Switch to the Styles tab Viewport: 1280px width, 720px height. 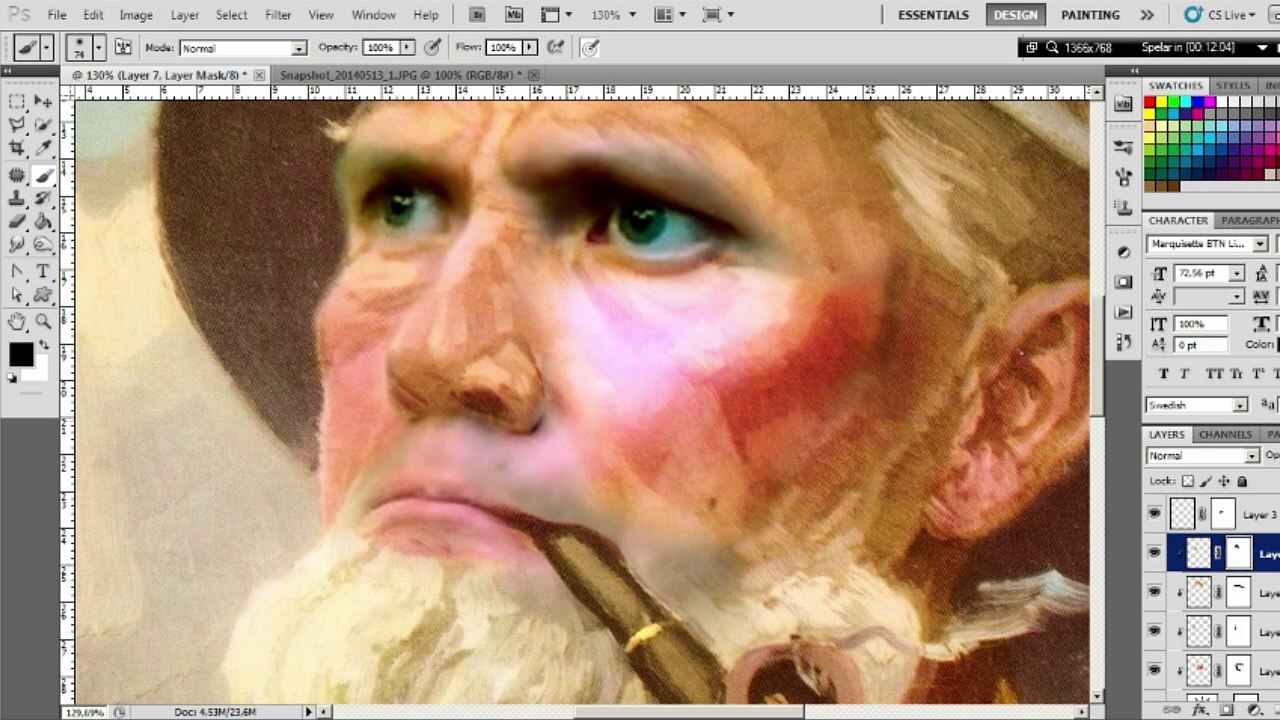click(x=1233, y=85)
